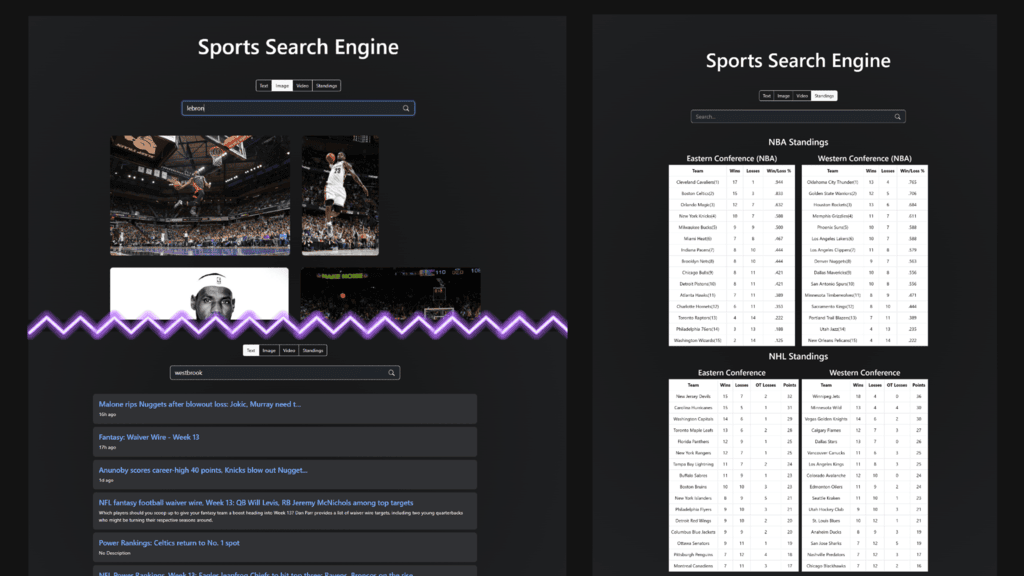The height and width of the screenshot is (576, 1024).
Task: Click the empty "Search..." input field
Action: 790,117
